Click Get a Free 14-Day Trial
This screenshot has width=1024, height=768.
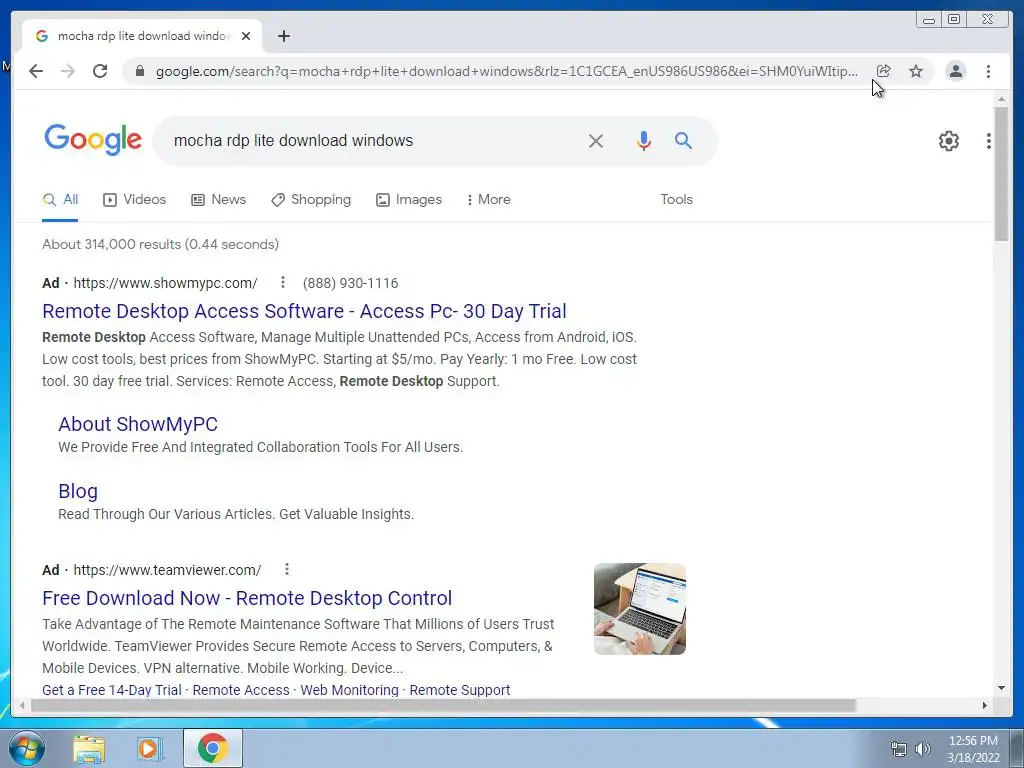click(x=112, y=690)
